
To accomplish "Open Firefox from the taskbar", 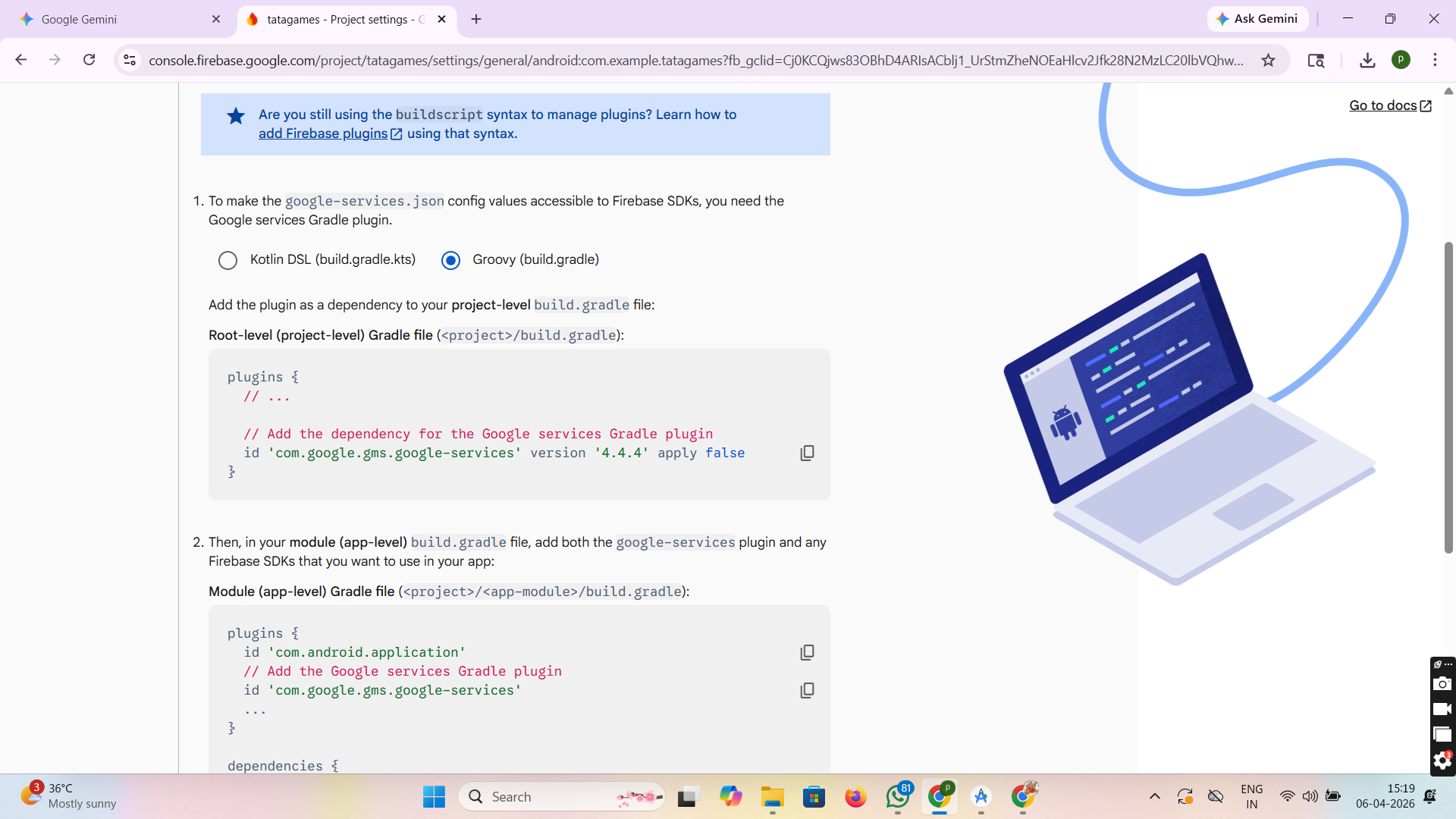I will 855,796.
